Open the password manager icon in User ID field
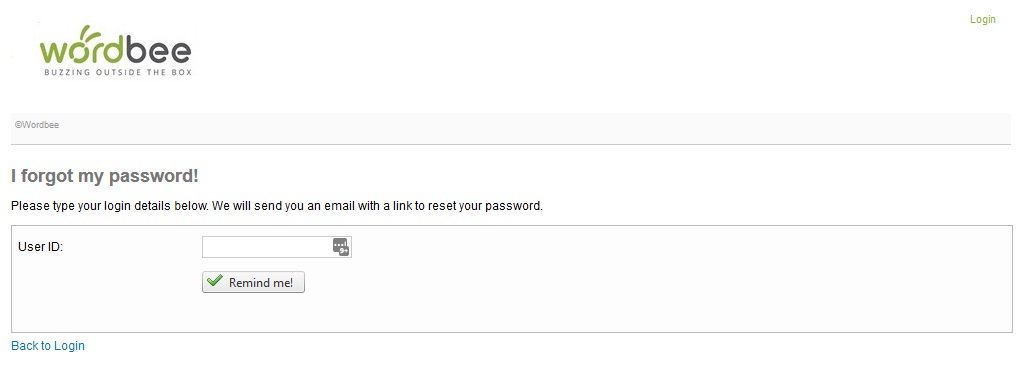Viewport: 1021px width, 372px height. [341, 247]
